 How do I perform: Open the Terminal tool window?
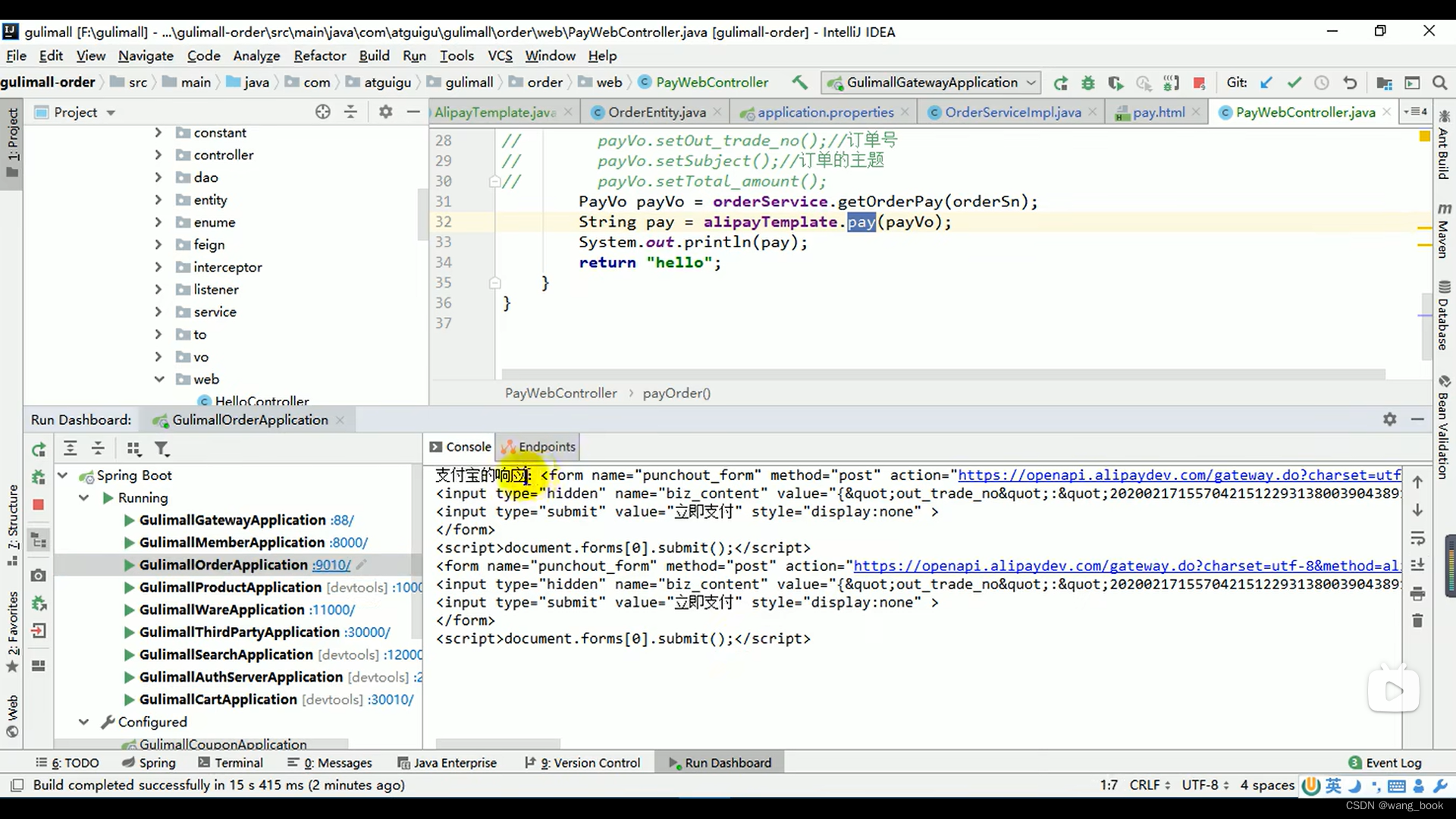pos(231,763)
